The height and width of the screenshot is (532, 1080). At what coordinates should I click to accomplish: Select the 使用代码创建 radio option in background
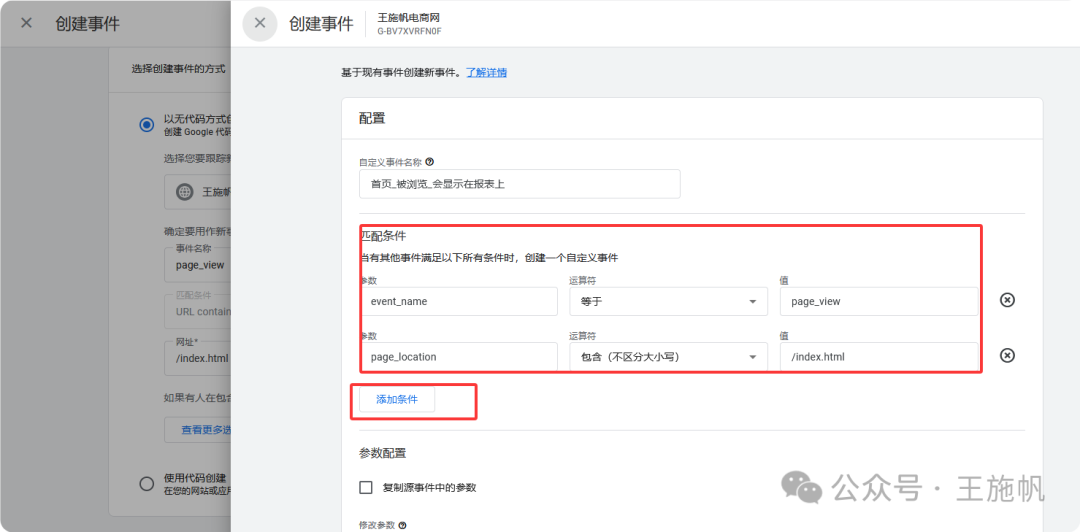(146, 484)
